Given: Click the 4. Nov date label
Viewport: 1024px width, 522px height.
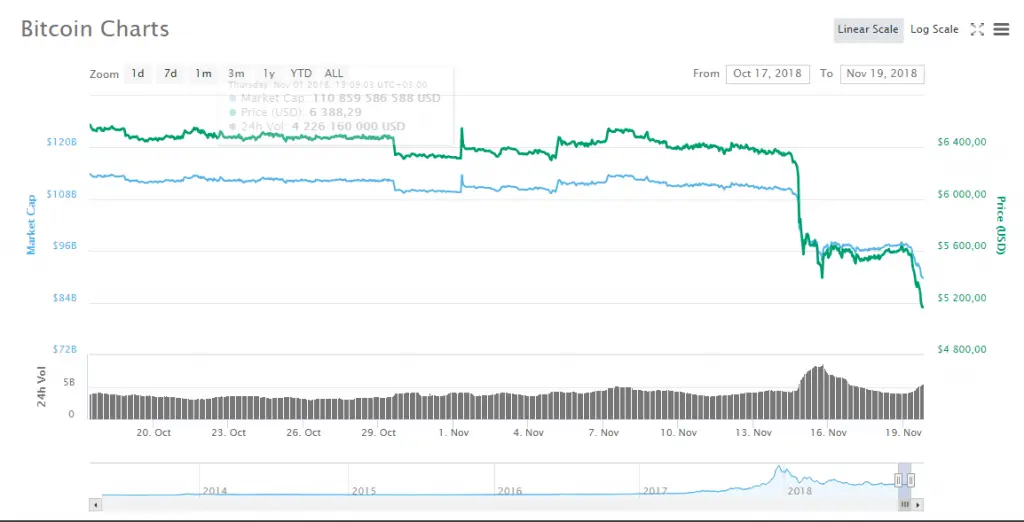Looking at the screenshot, I should 528,432.
